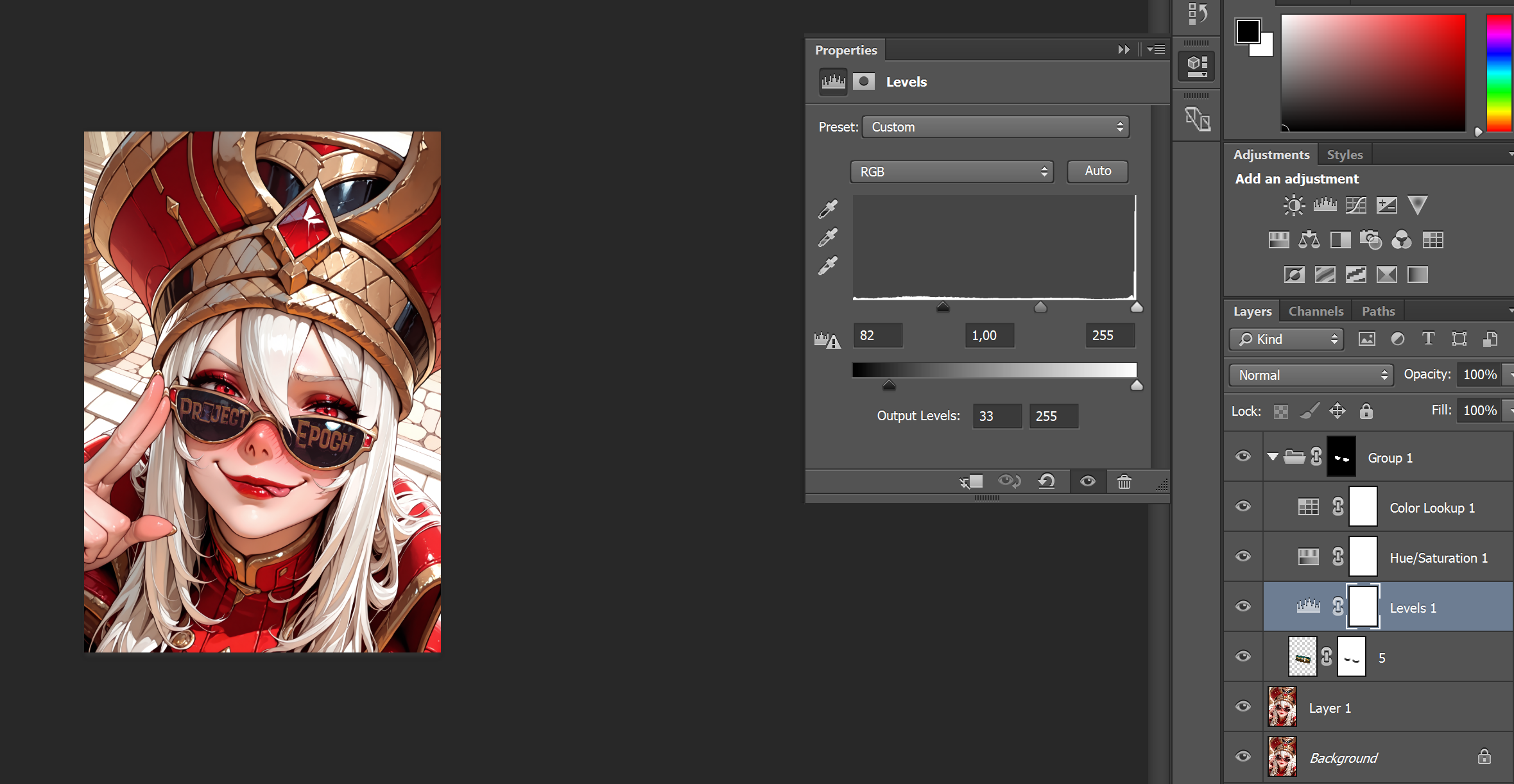Lock image pixels with brush icon
The image size is (1514, 784).
click(x=1309, y=411)
